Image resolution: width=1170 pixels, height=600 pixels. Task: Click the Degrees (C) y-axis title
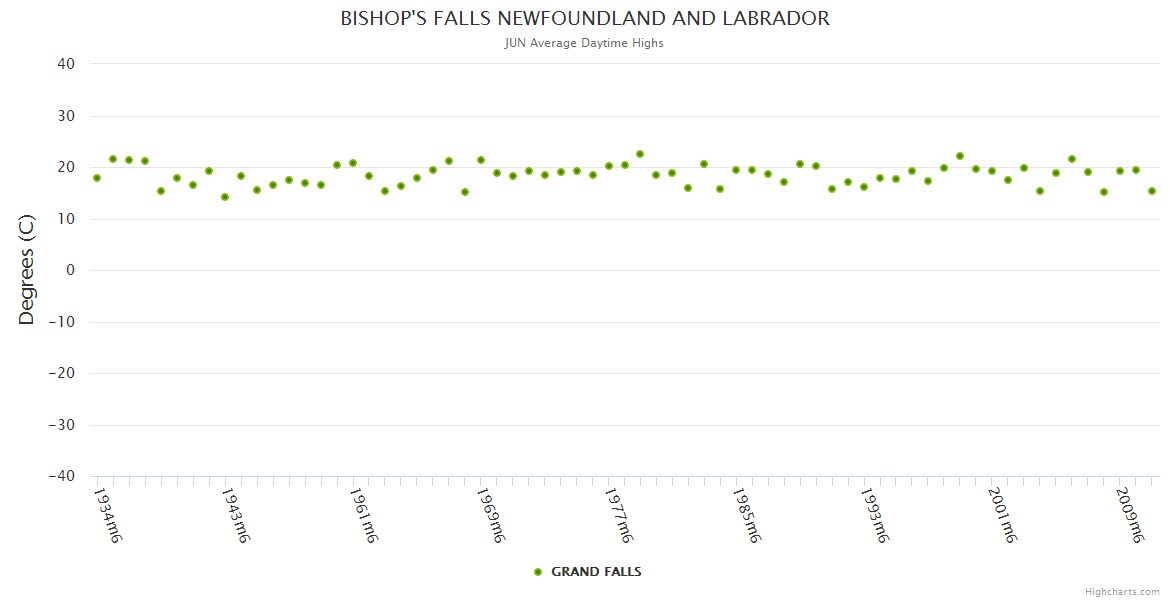tap(27, 270)
